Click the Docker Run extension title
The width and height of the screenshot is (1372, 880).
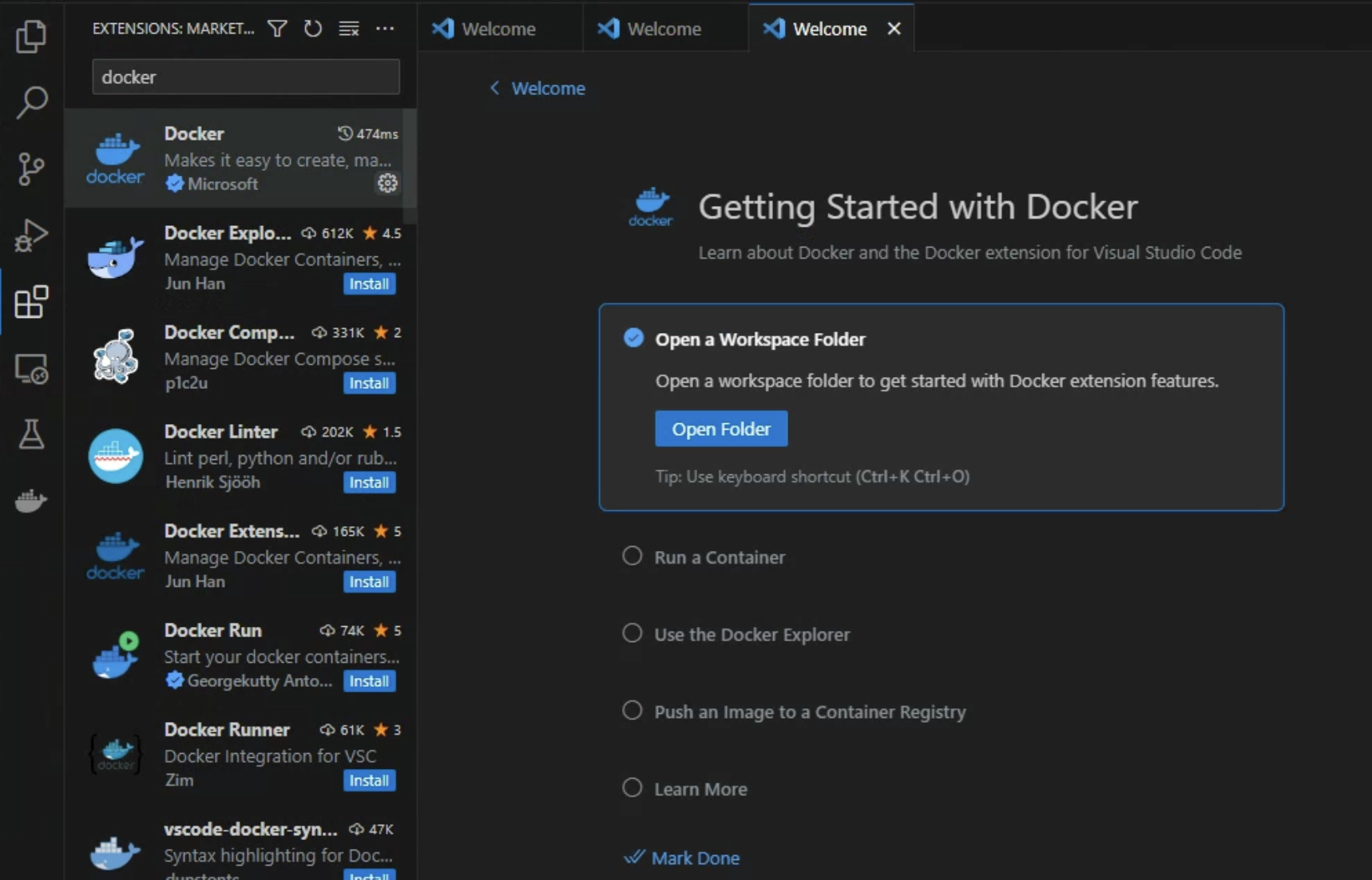[213, 630]
